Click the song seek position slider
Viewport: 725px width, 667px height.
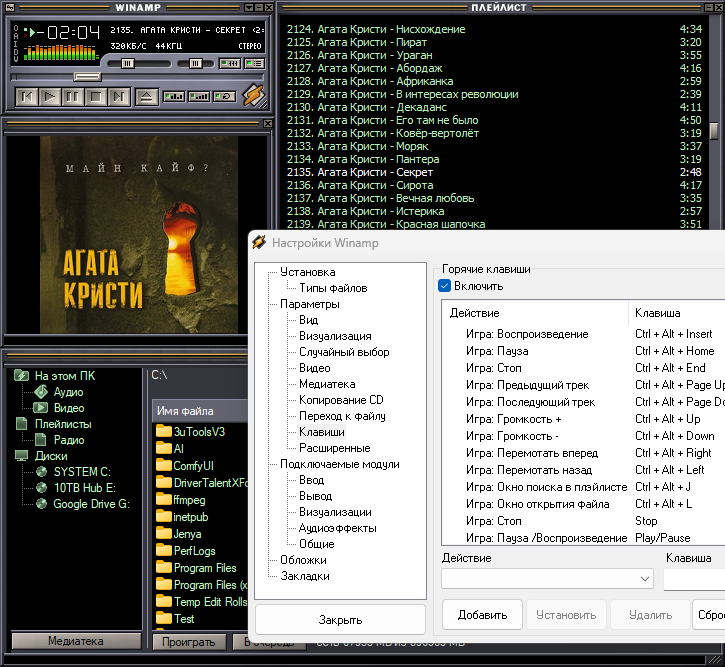[x=88, y=76]
